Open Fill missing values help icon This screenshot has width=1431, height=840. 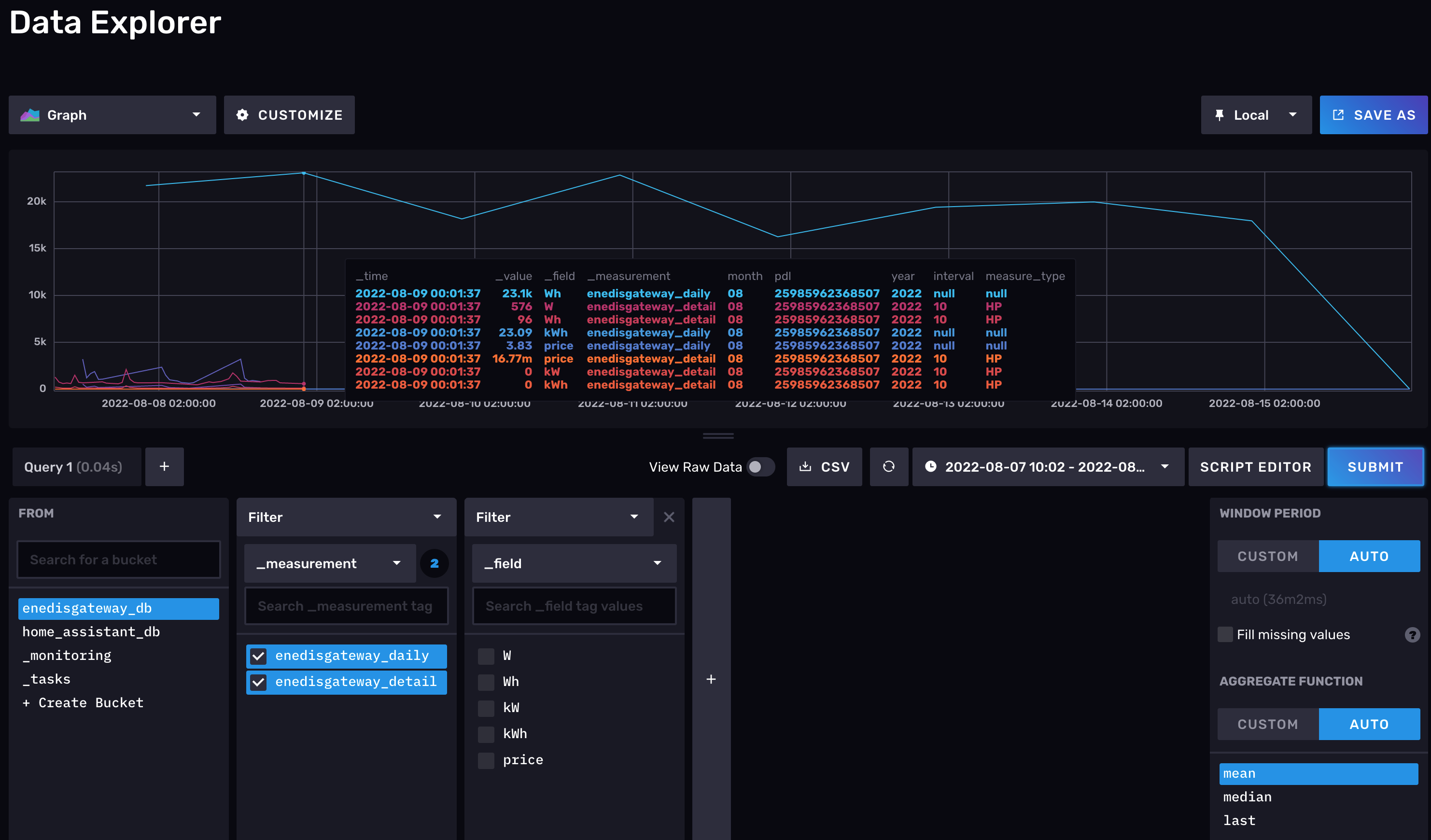click(x=1412, y=635)
